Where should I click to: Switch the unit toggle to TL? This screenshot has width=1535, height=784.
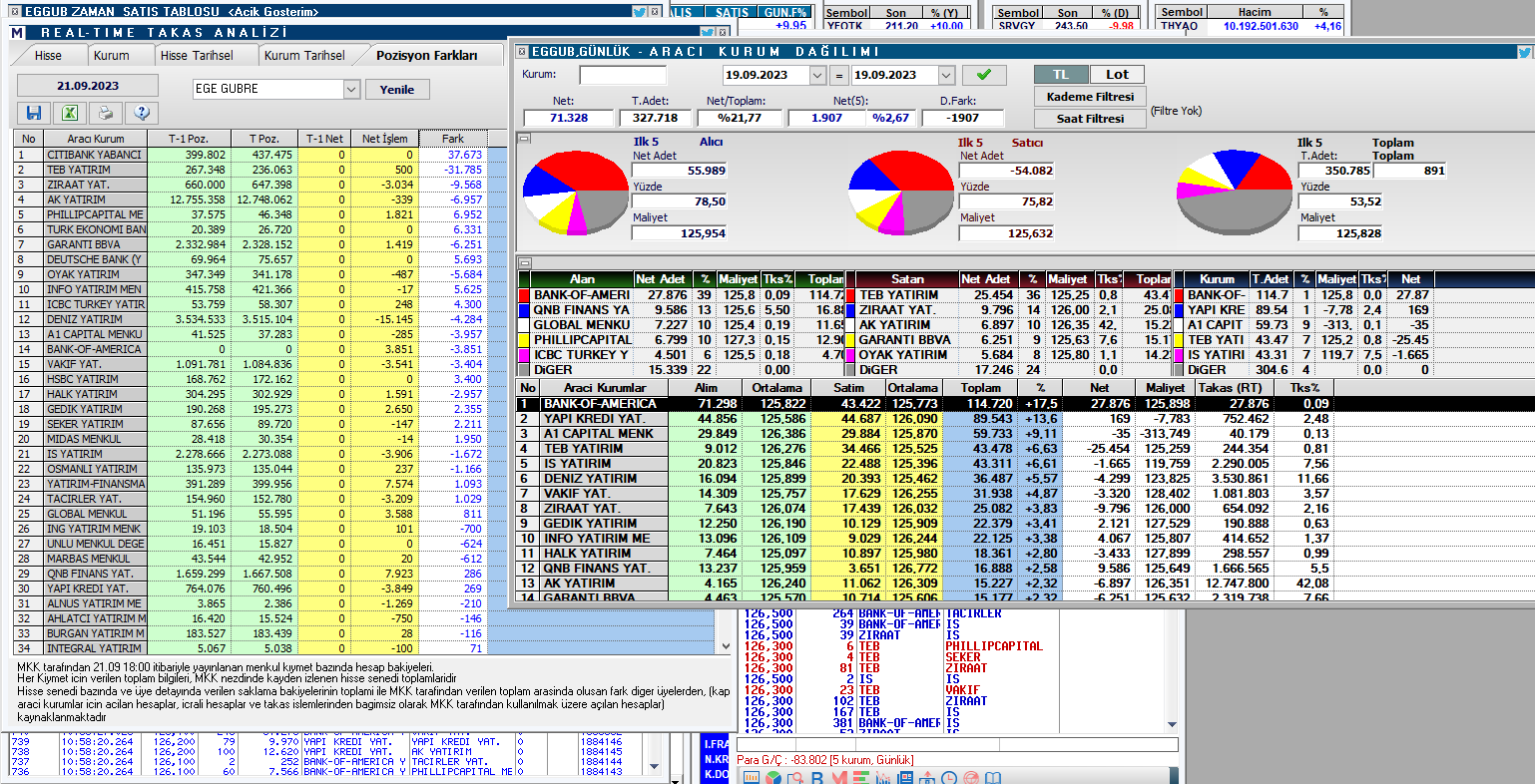tap(1061, 74)
